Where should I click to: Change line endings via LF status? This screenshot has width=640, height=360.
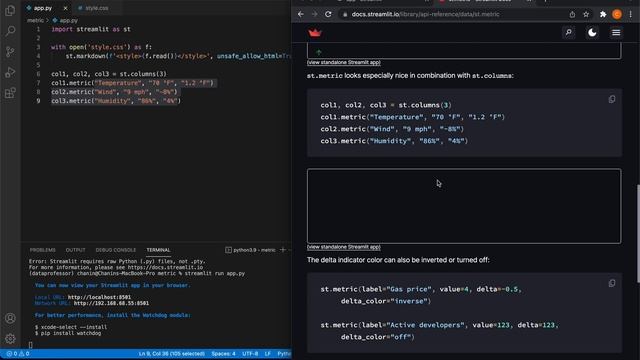tap(268, 354)
